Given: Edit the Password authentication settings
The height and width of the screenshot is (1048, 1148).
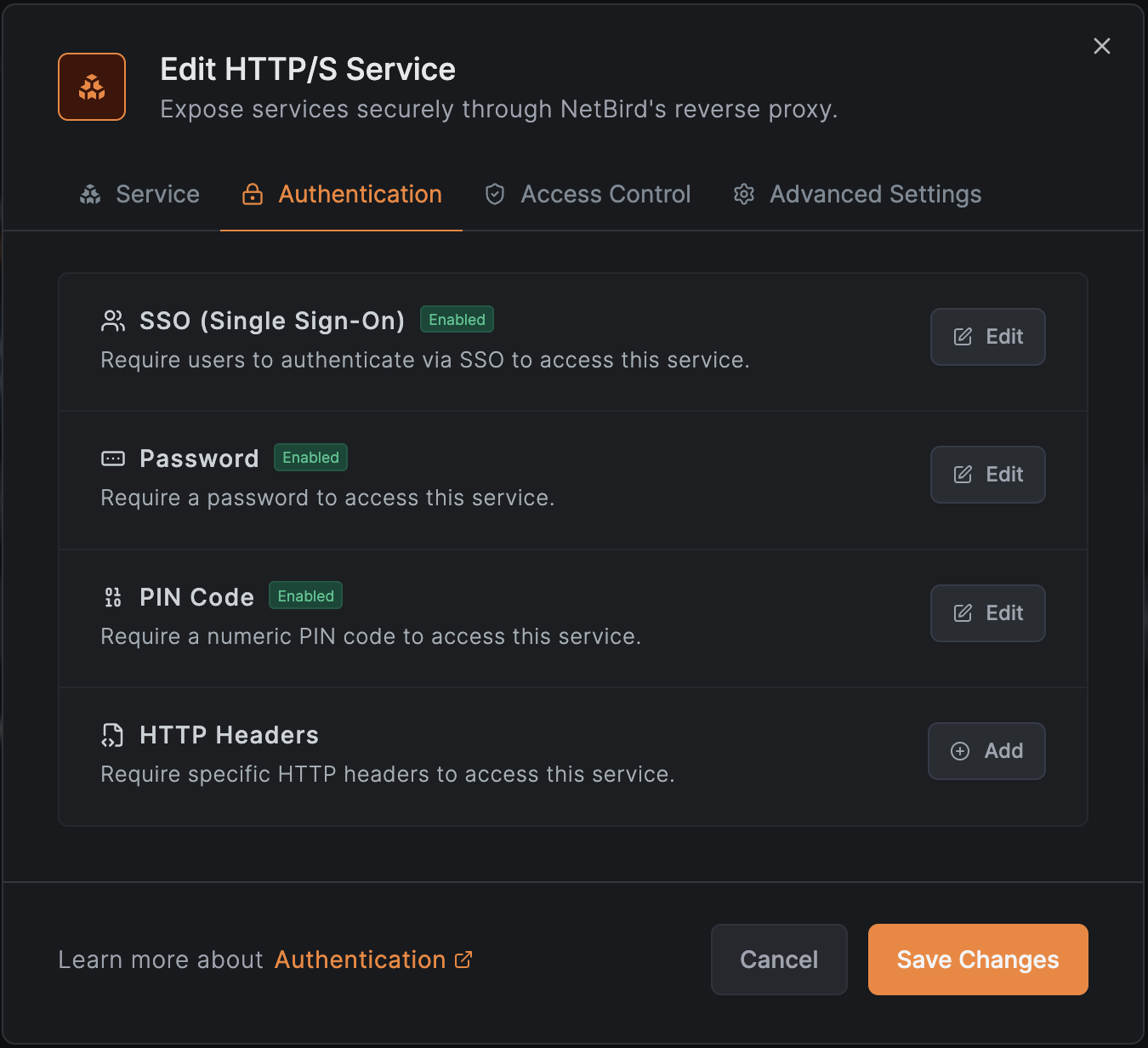Looking at the screenshot, I should (987, 475).
